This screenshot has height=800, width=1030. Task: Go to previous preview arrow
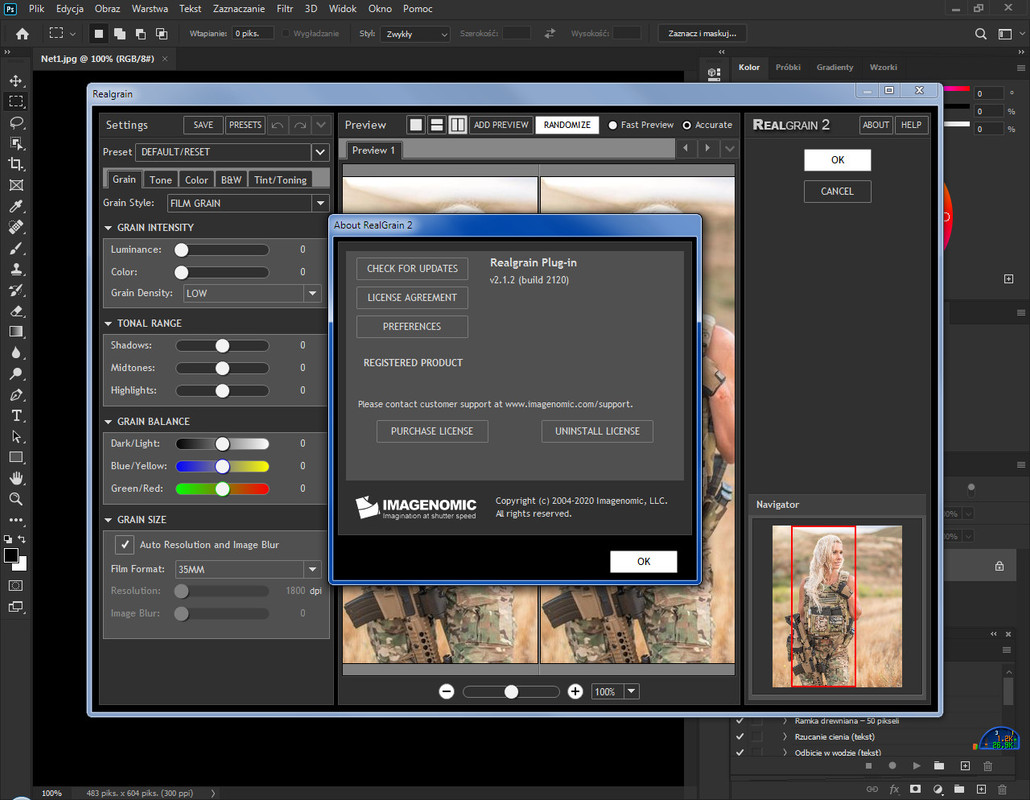point(686,148)
